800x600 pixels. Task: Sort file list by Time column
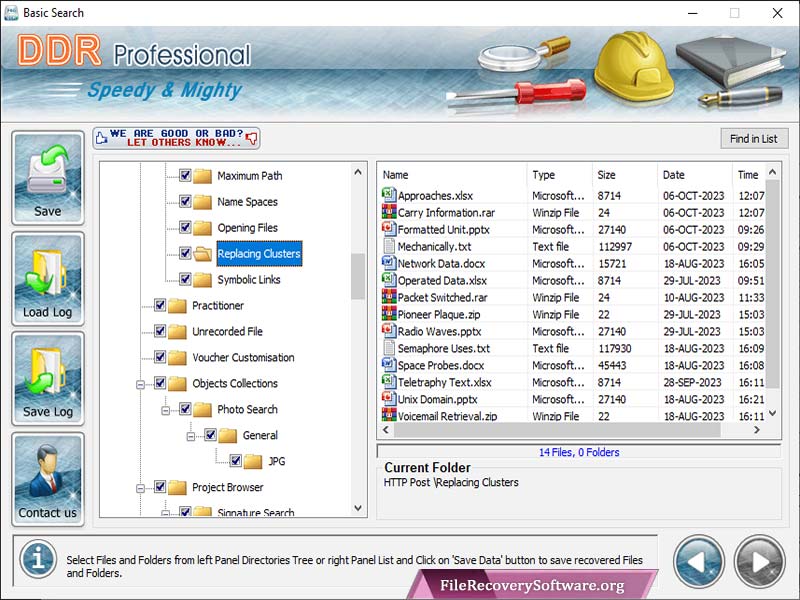(748, 174)
